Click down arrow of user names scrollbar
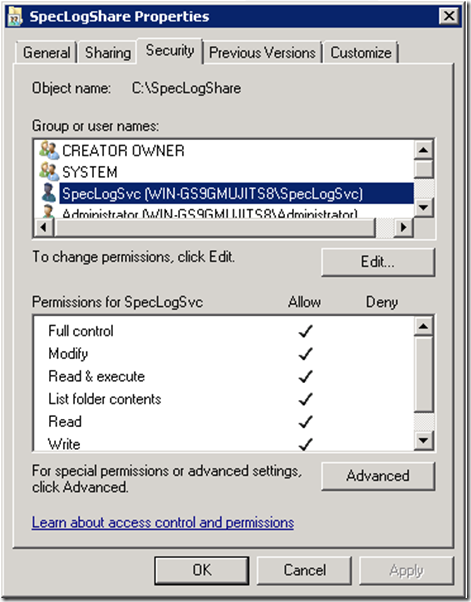The height and width of the screenshot is (602, 471). [x=424, y=208]
